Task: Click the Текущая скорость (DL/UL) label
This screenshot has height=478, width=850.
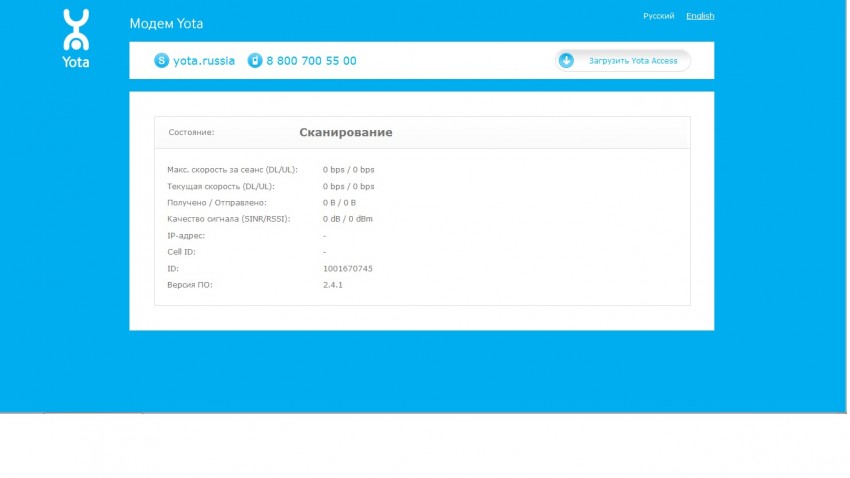Action: coord(220,186)
